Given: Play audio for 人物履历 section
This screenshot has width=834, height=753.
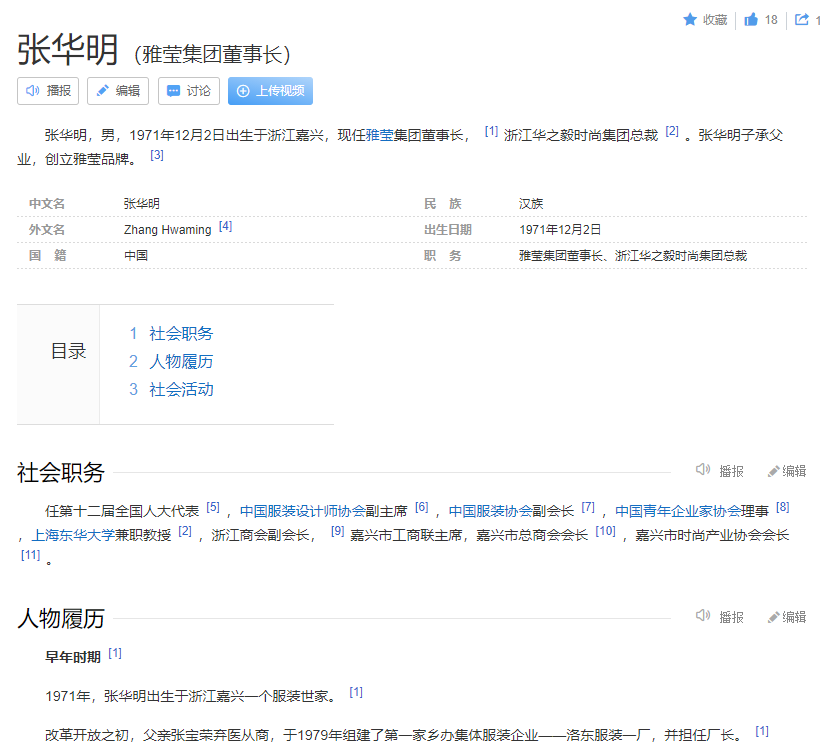Looking at the screenshot, I should (x=720, y=617).
